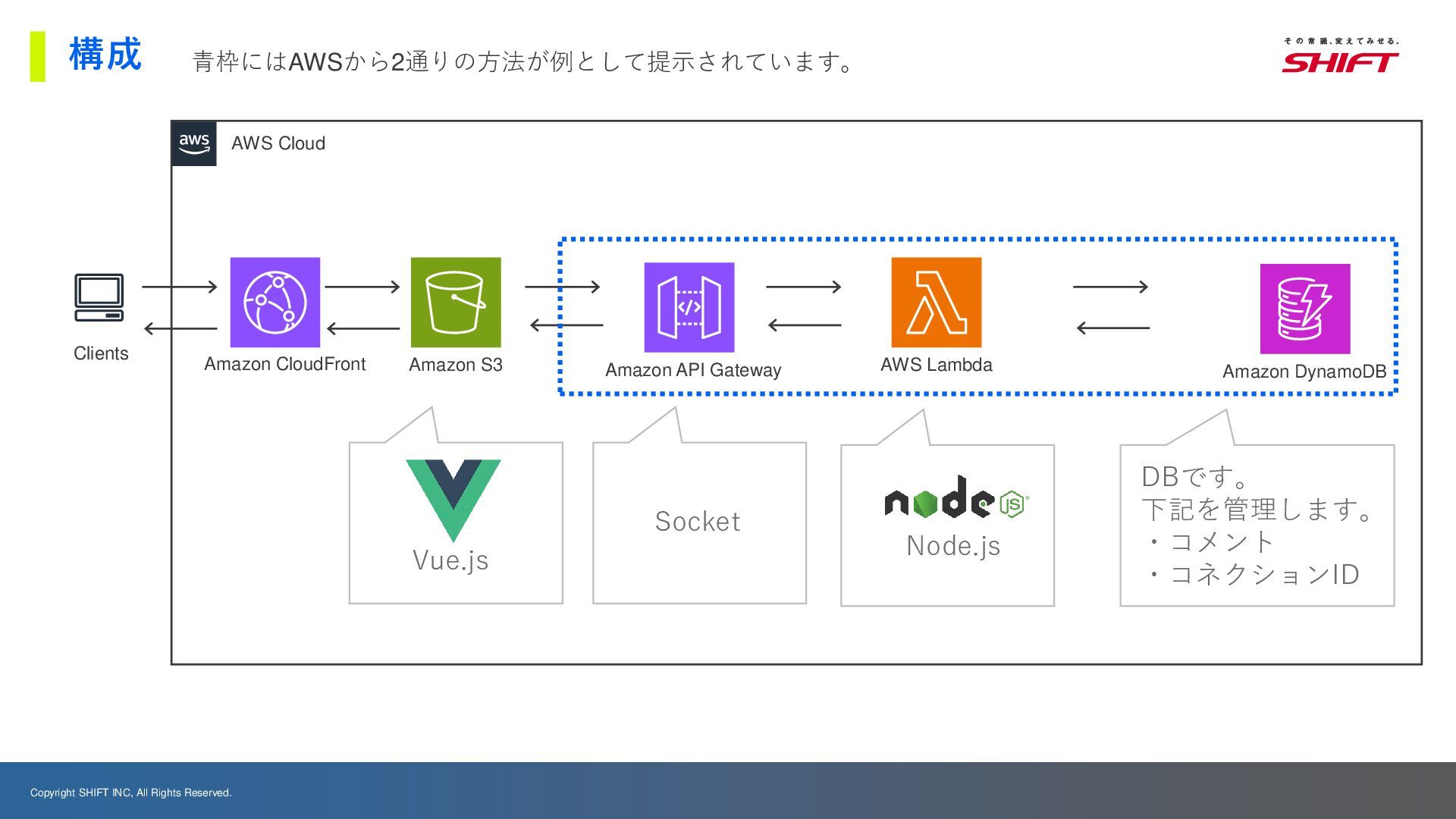Click the Amazon API Gateway label
This screenshot has height=819, width=1456.
click(x=693, y=370)
